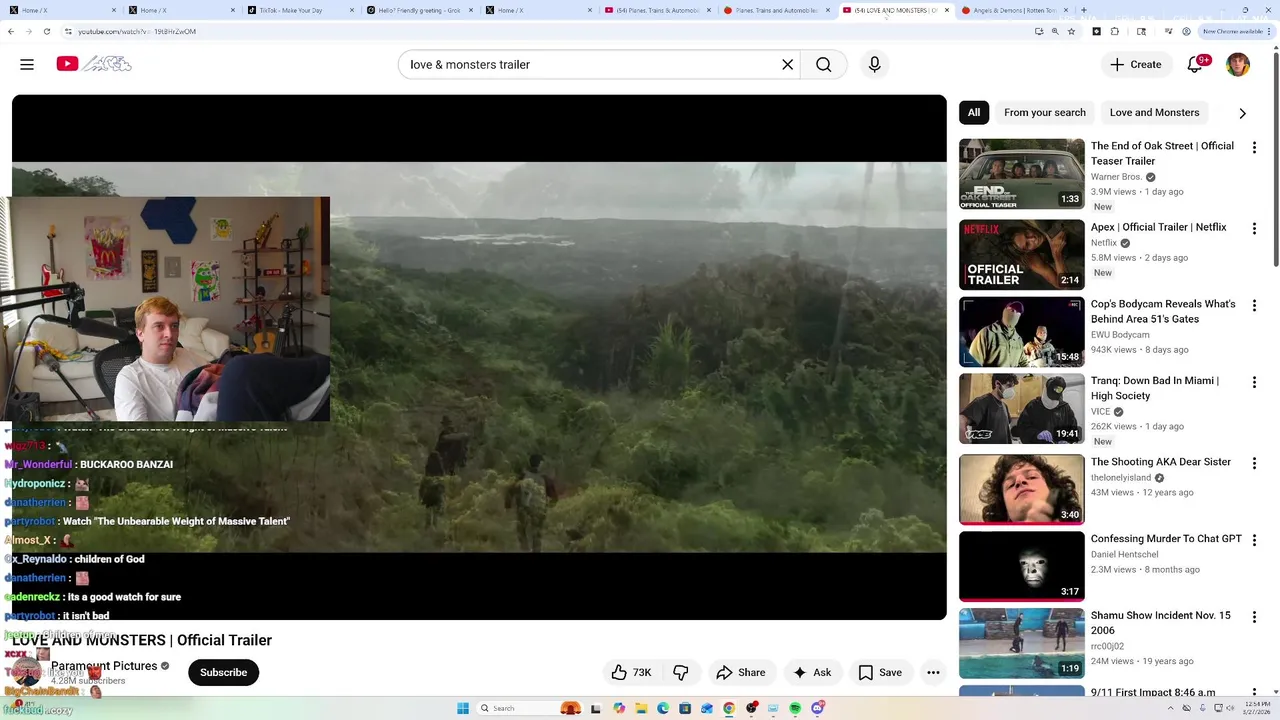Go back in Chrome browser
This screenshot has height=720, width=1280.
pos(11,31)
